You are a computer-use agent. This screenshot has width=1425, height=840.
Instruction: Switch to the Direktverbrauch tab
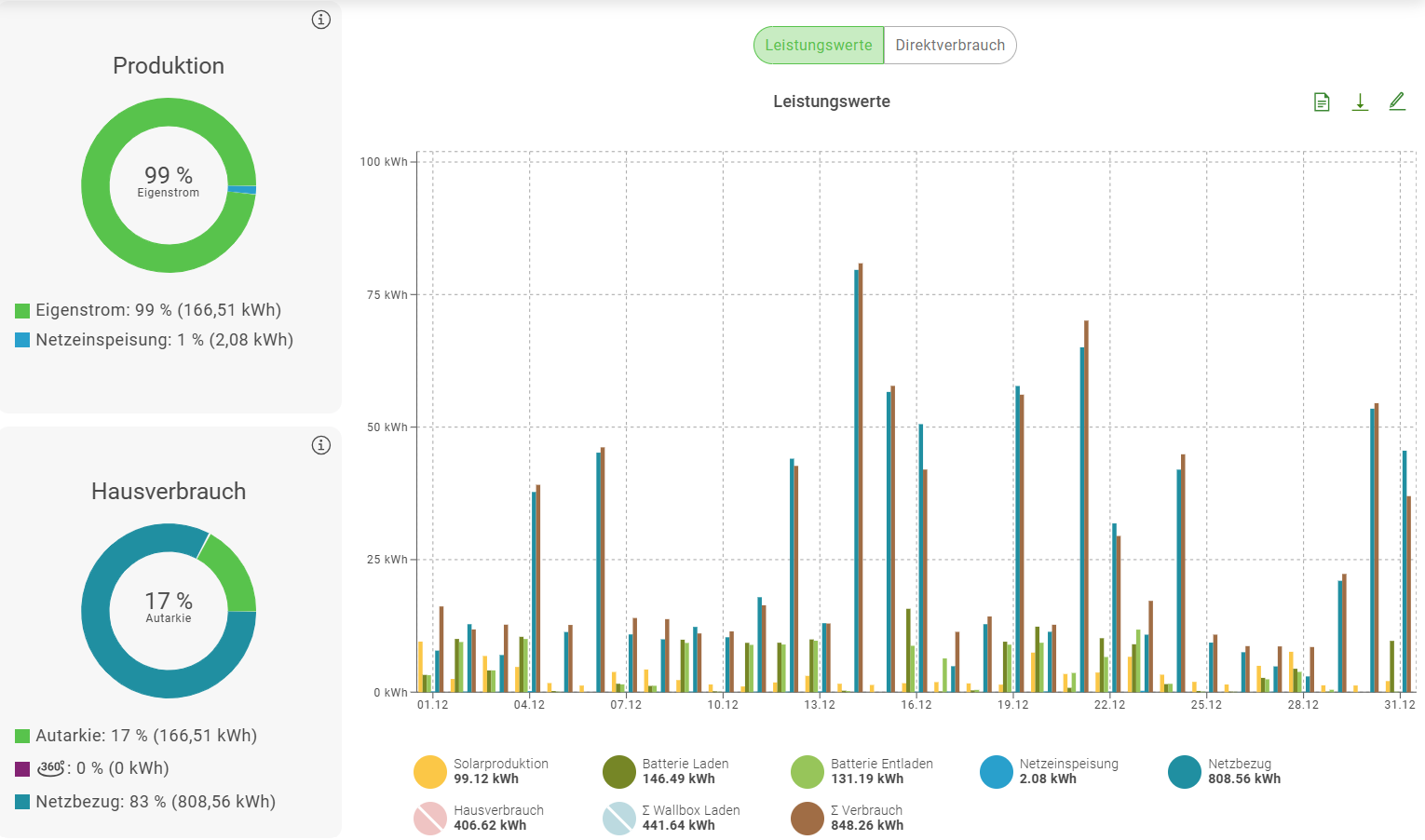(x=950, y=45)
